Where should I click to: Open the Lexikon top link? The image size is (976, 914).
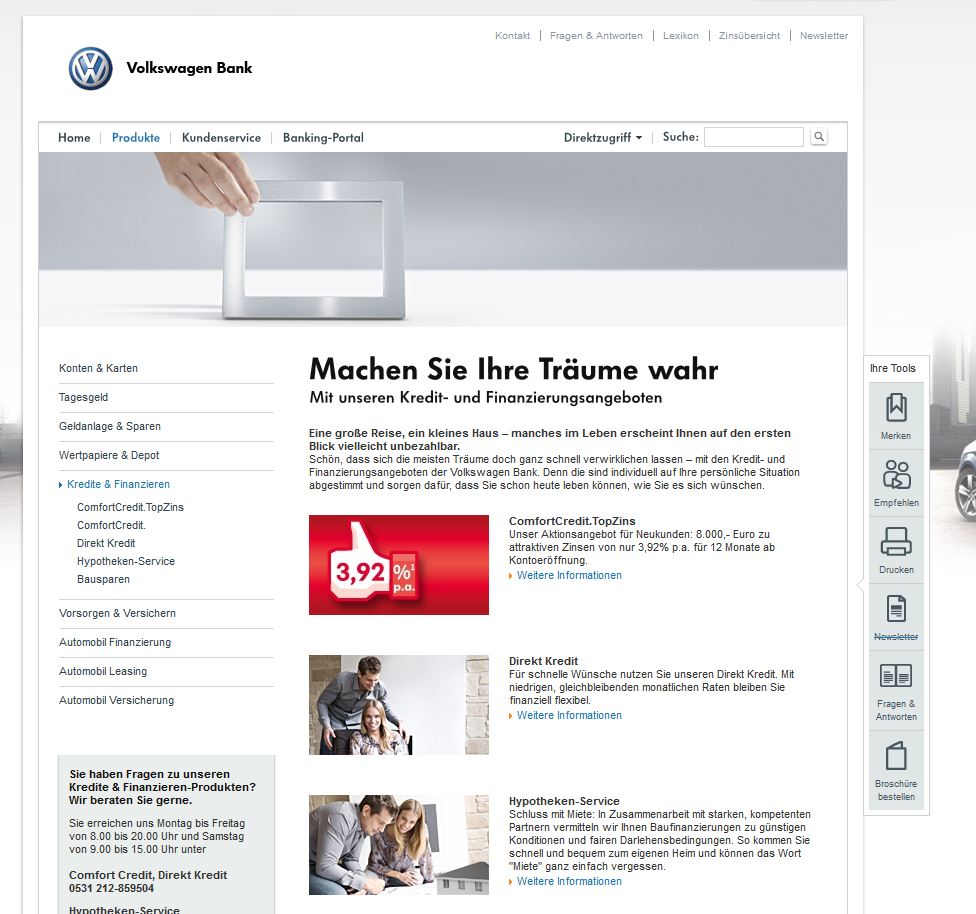coord(680,35)
